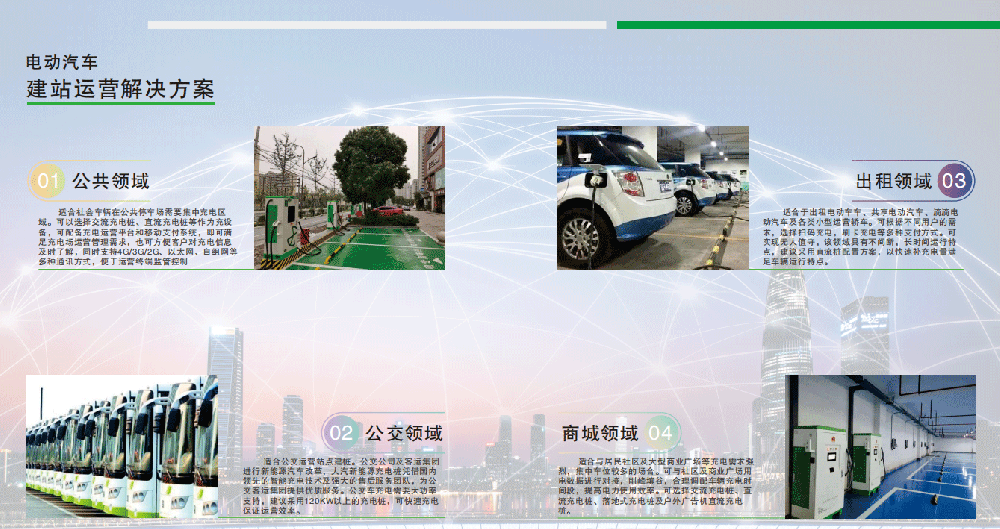Select the white electric taxi charging photo
Screen dimensions: 1000x529
pos(652,197)
